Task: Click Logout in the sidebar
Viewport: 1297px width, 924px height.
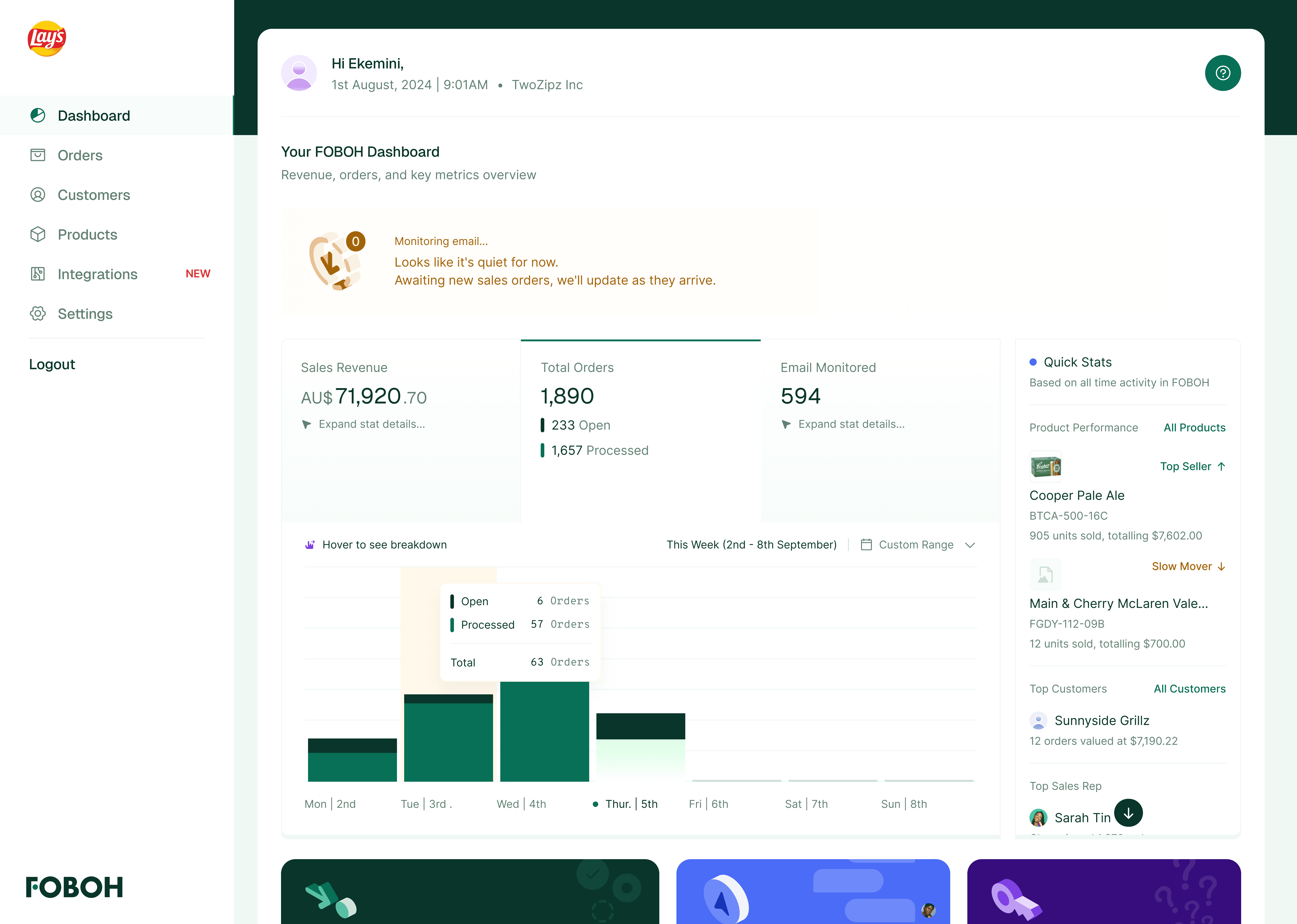Action: click(x=52, y=364)
